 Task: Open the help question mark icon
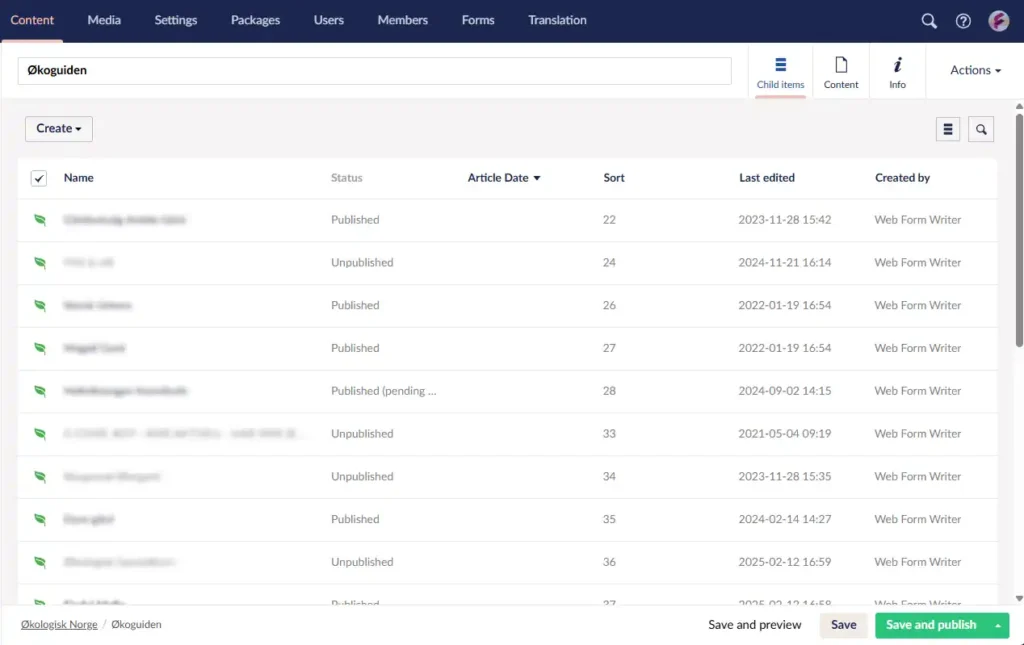pyautogui.click(x=963, y=21)
